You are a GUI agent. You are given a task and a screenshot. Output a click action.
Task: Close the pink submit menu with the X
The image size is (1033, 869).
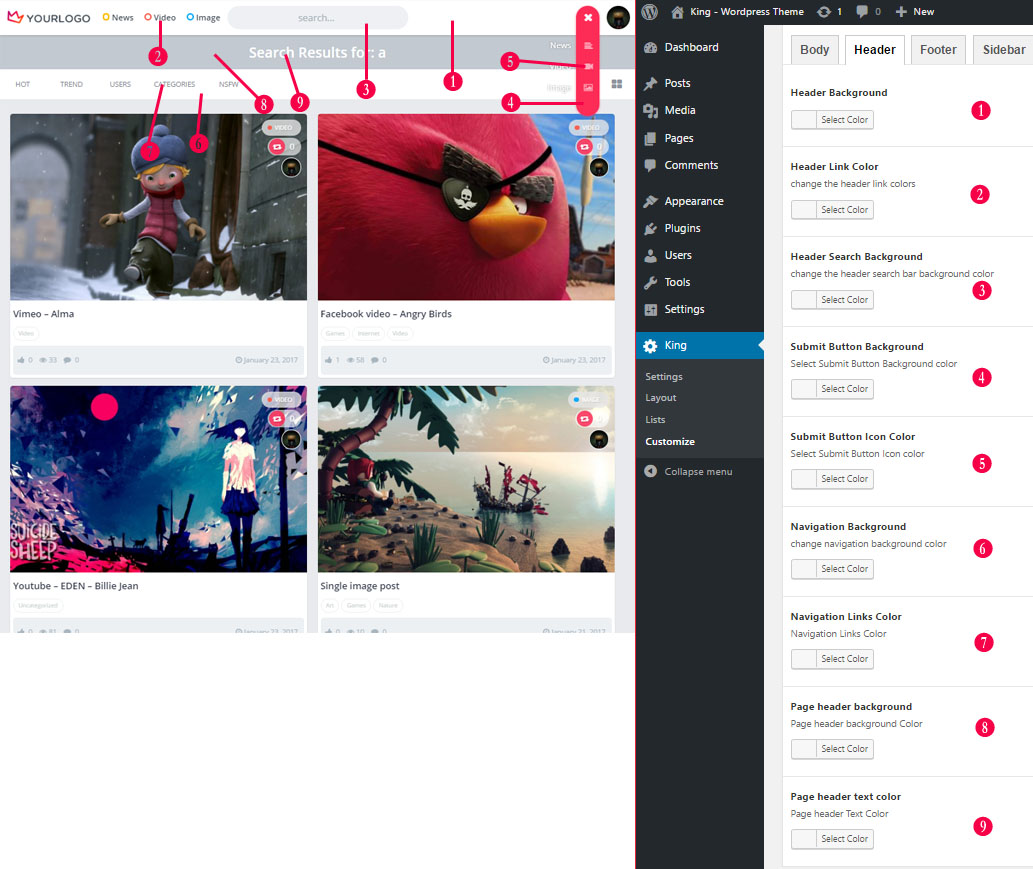pos(588,18)
